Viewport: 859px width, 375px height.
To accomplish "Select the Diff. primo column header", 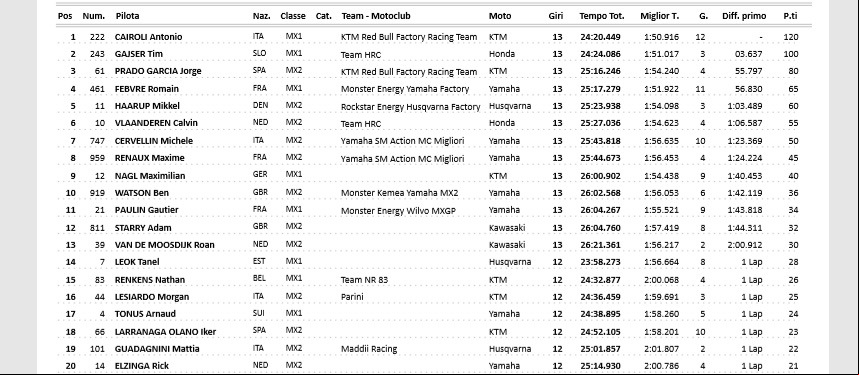I will (744, 16).
